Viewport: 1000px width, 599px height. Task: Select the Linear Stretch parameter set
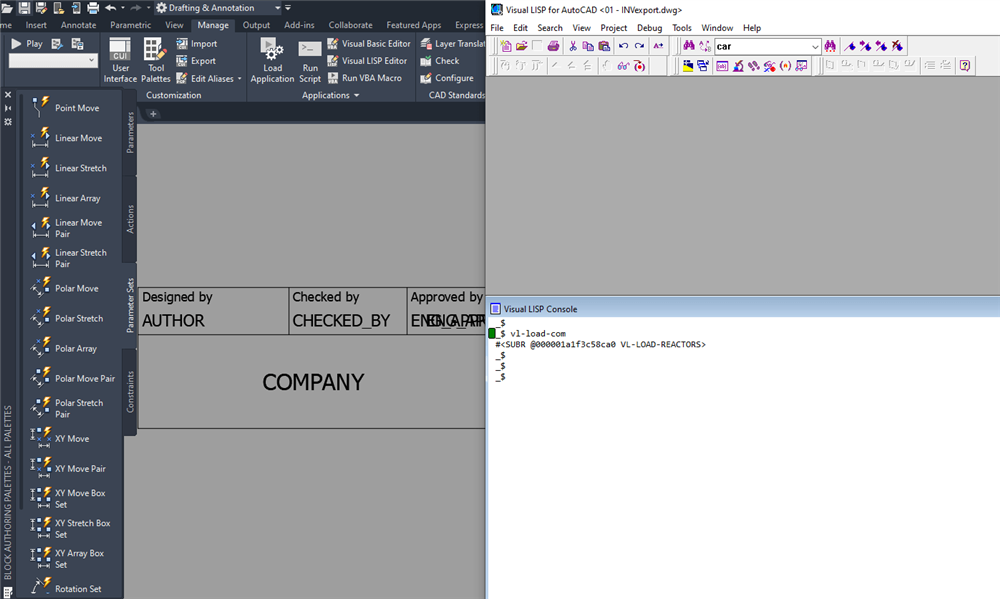[70, 168]
